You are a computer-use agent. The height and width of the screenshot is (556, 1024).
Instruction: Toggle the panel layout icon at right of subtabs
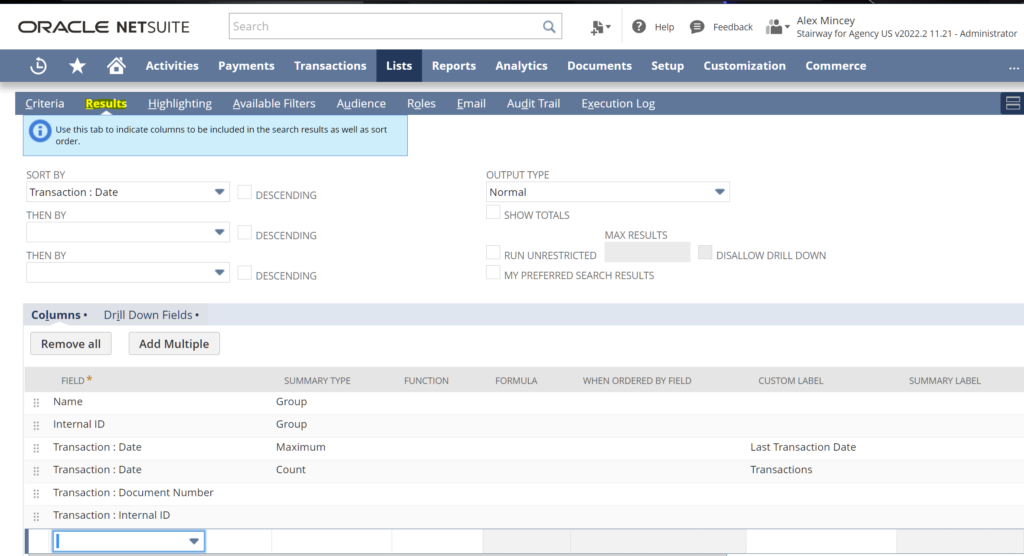[1013, 103]
